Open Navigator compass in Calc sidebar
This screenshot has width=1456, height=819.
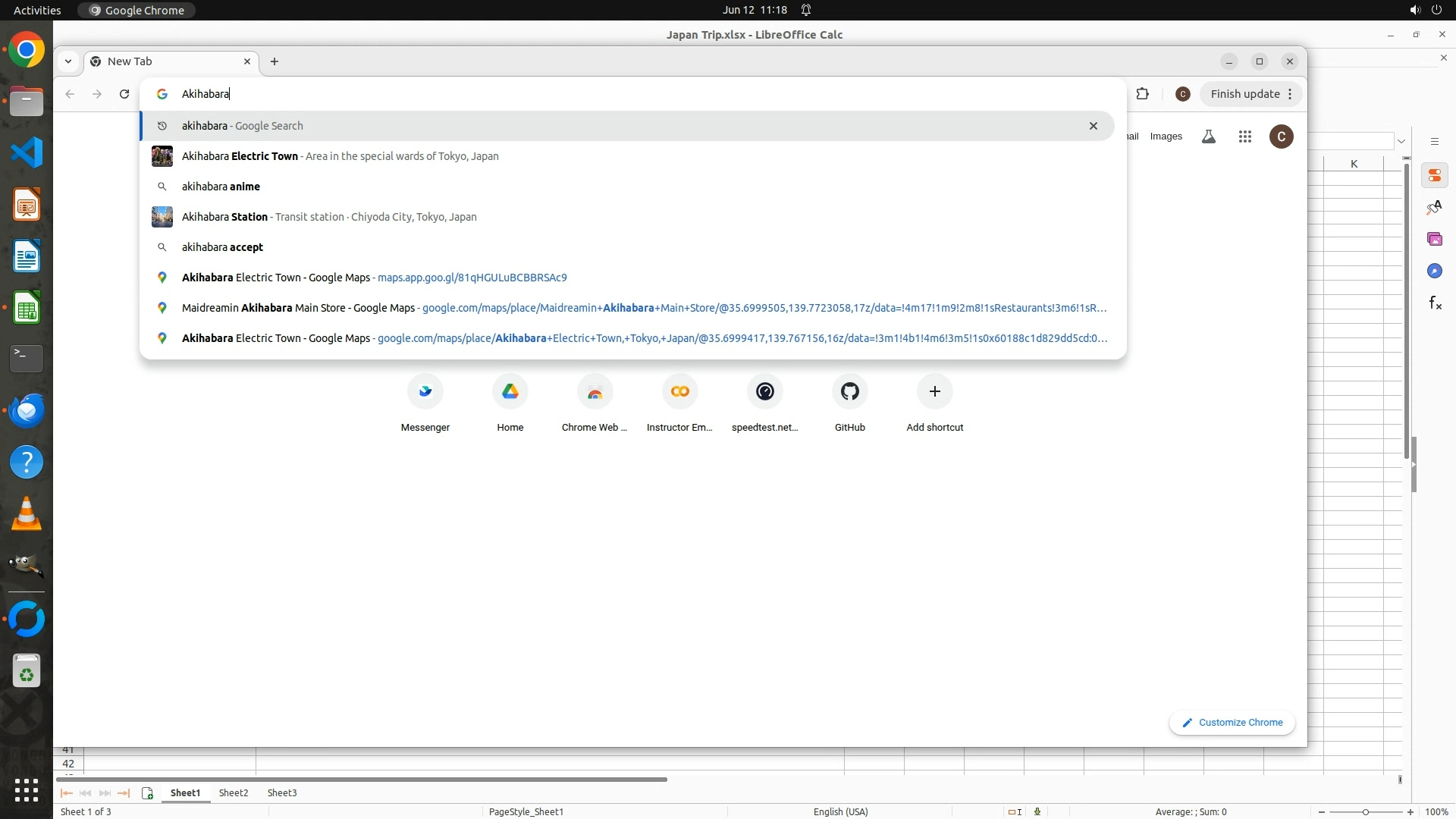tap(1435, 271)
